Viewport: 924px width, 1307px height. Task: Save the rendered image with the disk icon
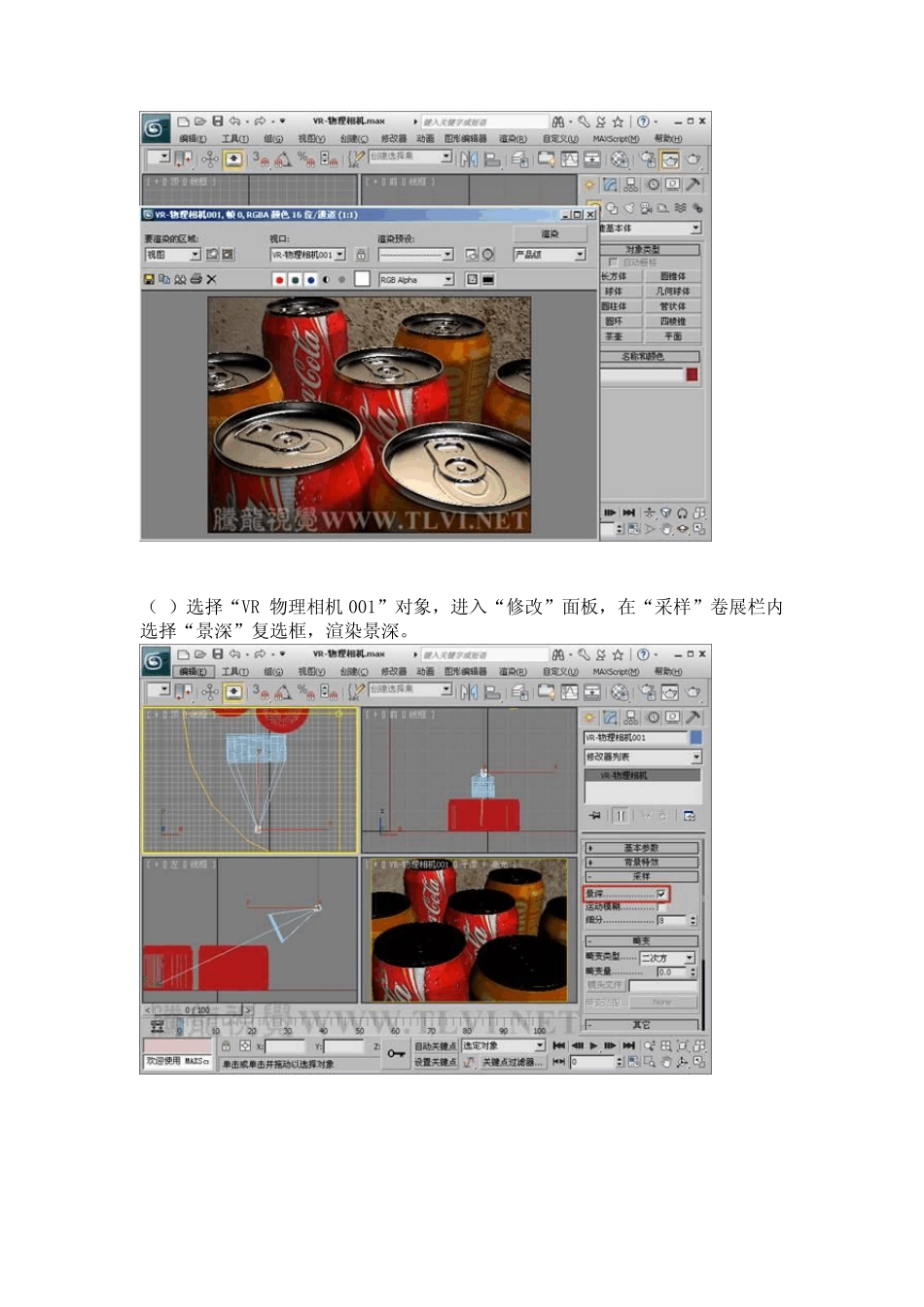149,280
